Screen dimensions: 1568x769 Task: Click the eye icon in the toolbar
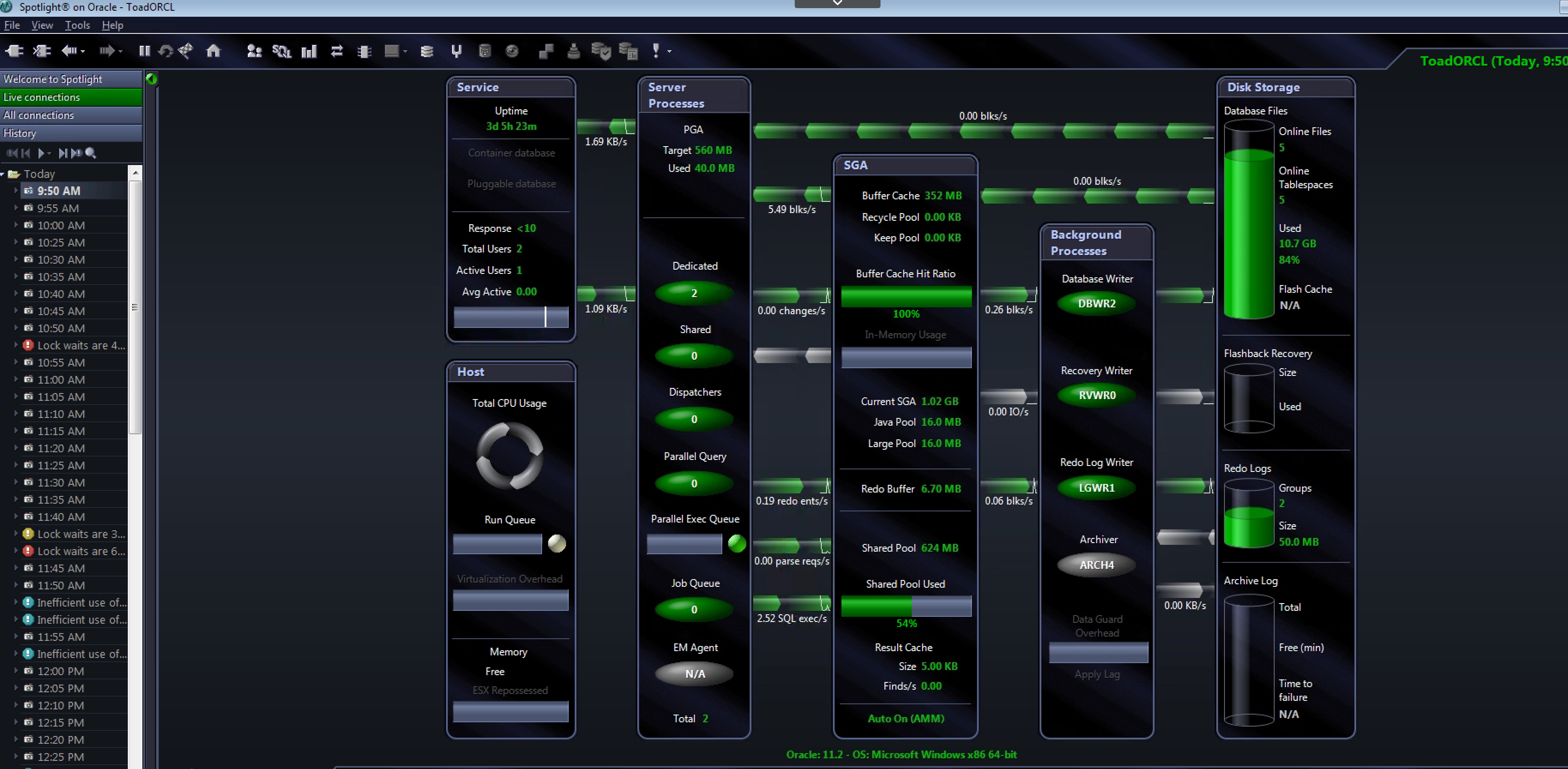coord(512,51)
